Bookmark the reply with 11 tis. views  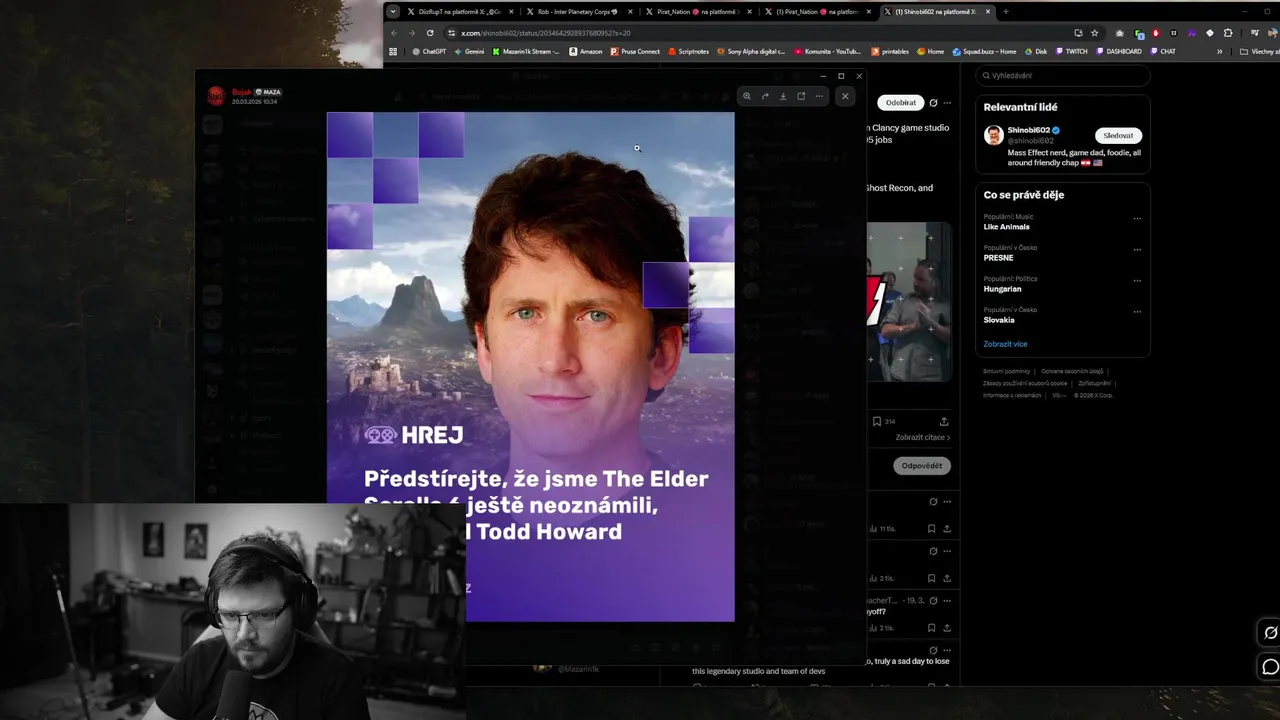(x=931, y=528)
